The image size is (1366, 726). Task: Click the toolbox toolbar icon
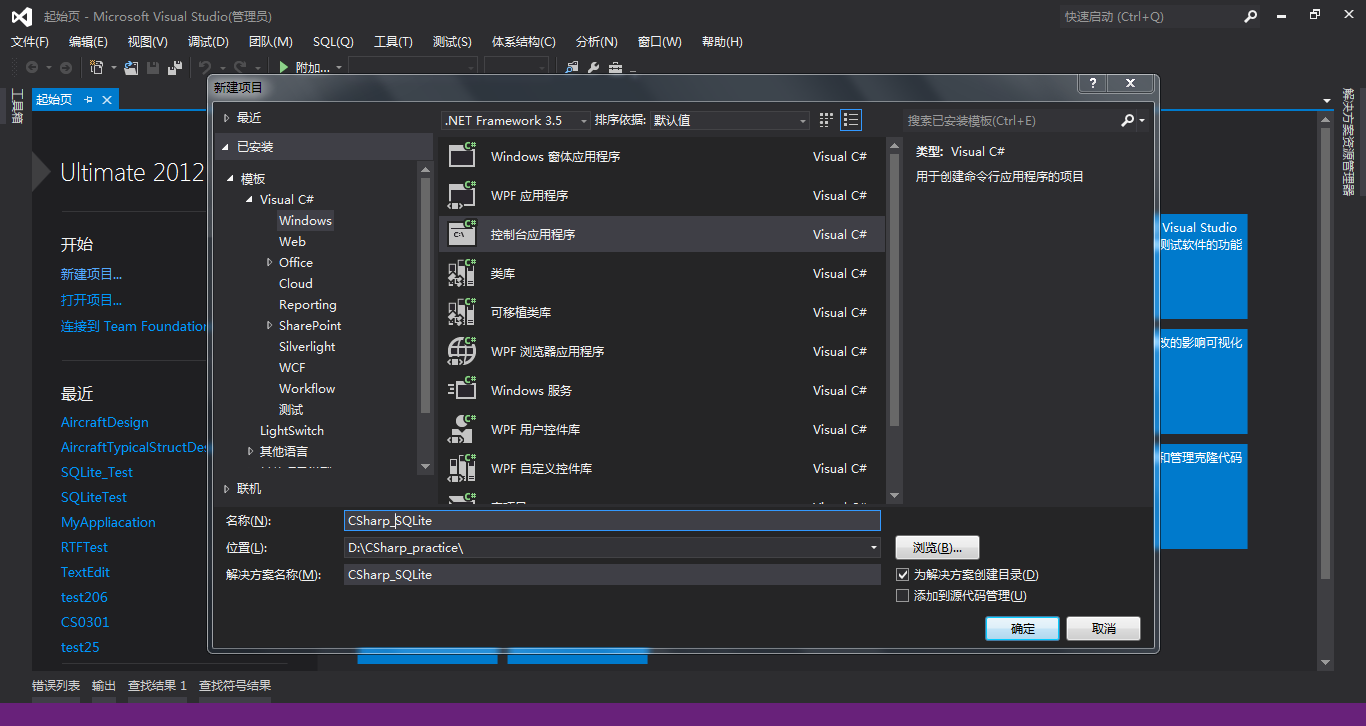(x=615, y=67)
